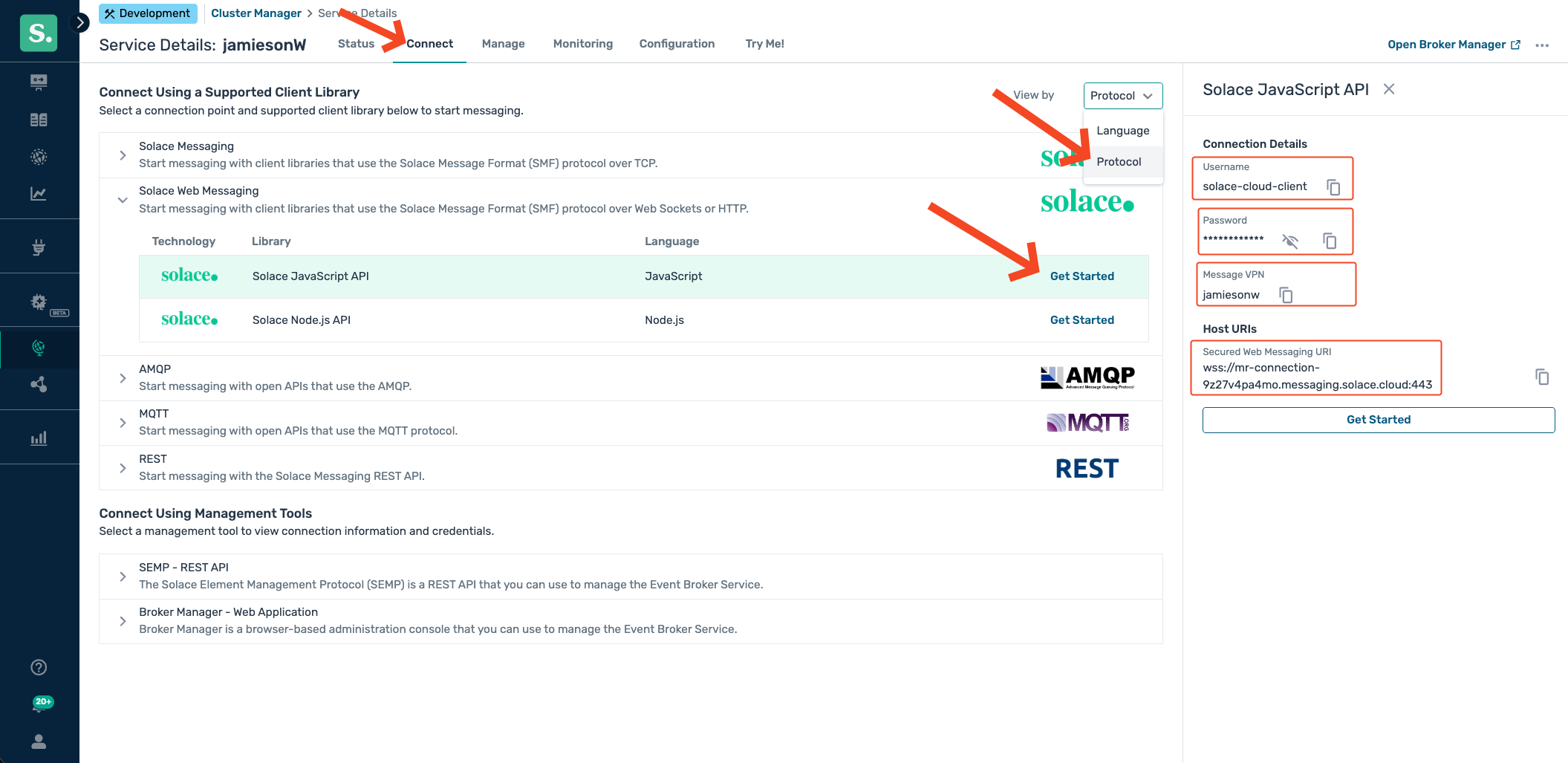This screenshot has width=1568, height=763.
Task: Select Language in the View by menu
Action: tap(1122, 131)
